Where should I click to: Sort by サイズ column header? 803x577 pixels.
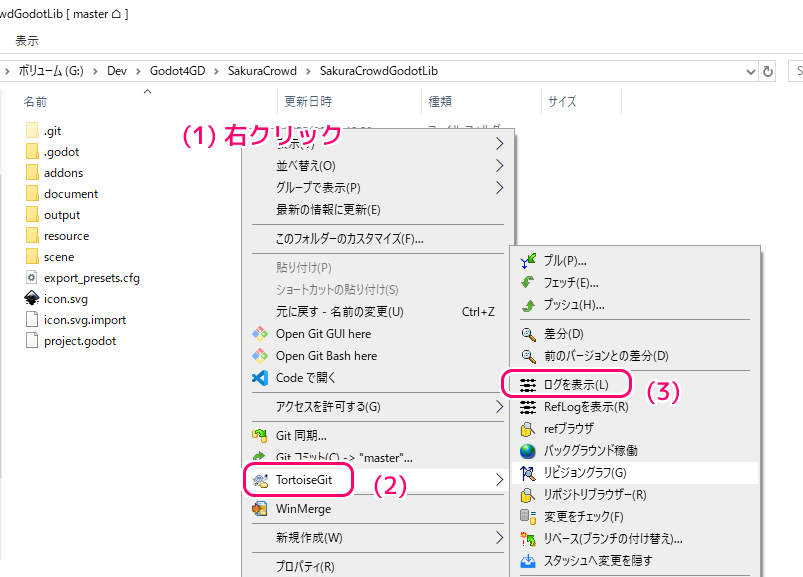click(562, 102)
